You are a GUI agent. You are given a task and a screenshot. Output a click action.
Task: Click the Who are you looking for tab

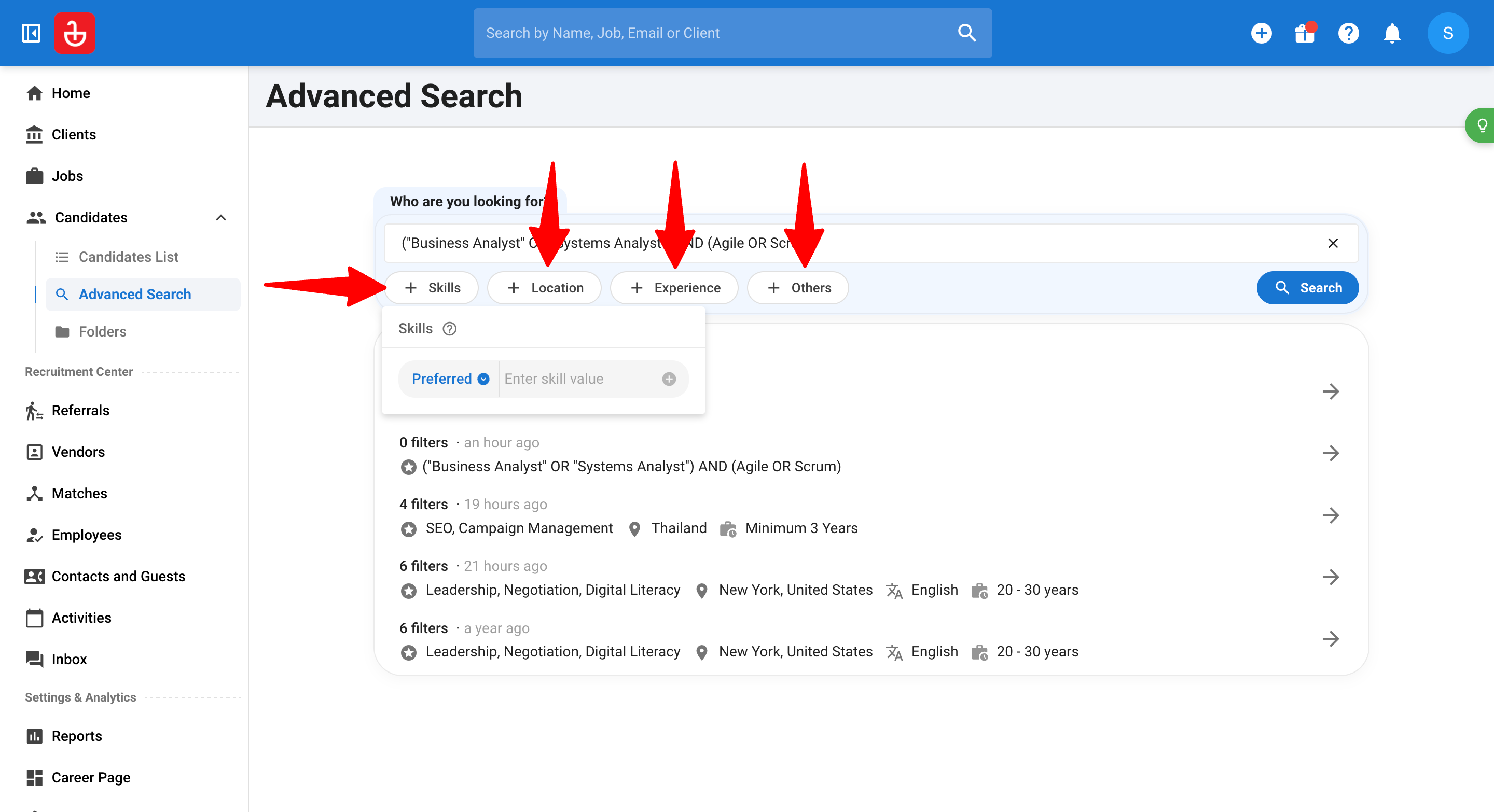(x=470, y=201)
